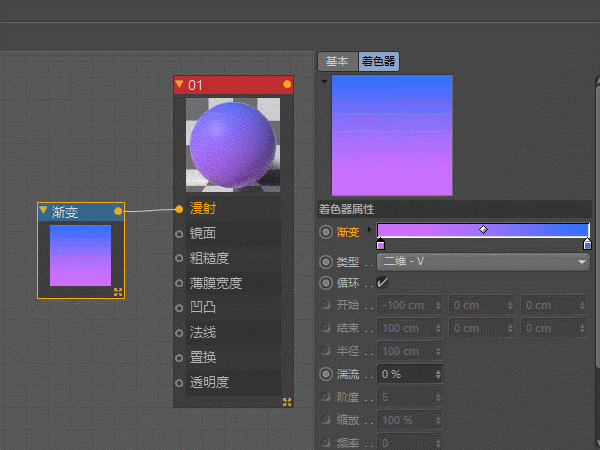Select the 粗糙度 channel row
The width and height of the screenshot is (600, 450).
233,258
